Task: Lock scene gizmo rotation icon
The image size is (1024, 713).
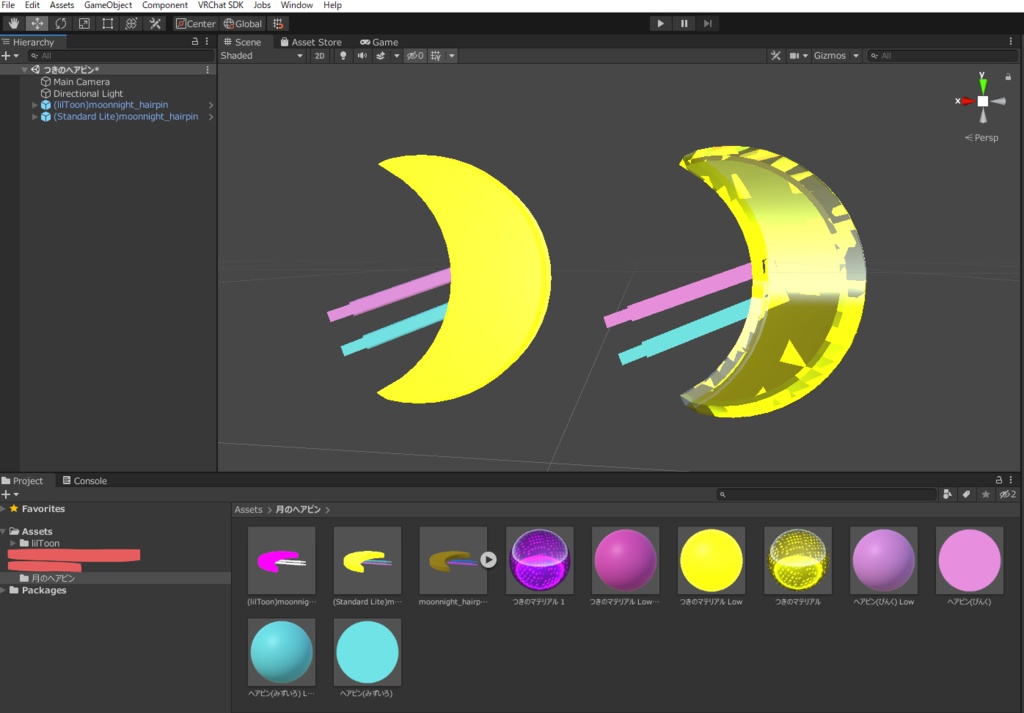Action: [x=1008, y=77]
